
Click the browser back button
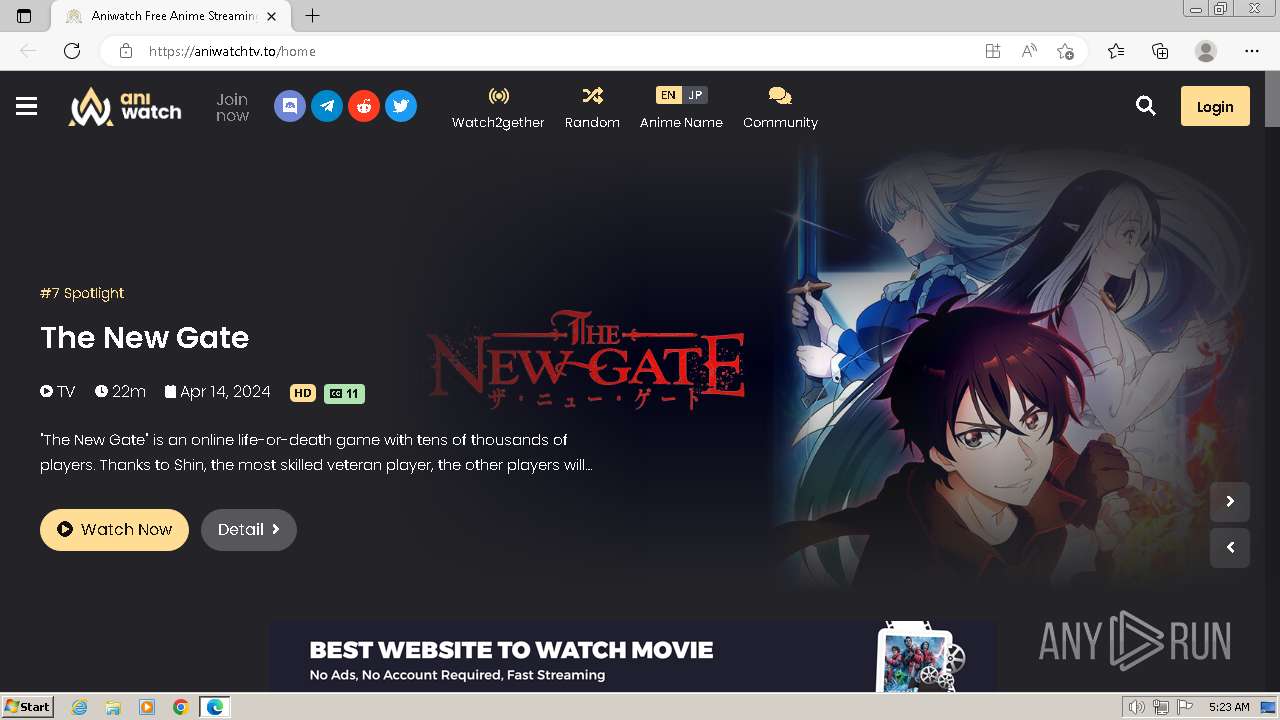28,51
